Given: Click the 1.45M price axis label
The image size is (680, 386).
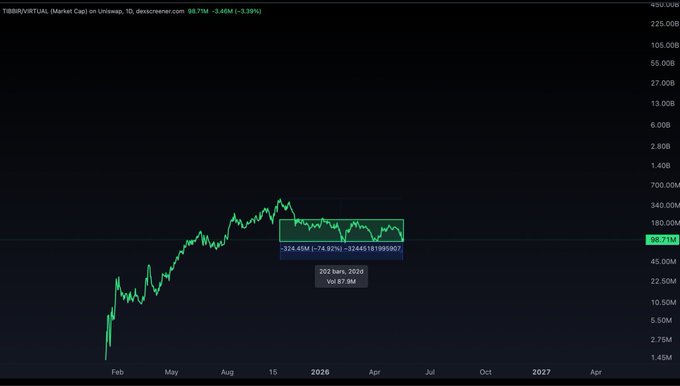Looking at the screenshot, I should [661, 358].
